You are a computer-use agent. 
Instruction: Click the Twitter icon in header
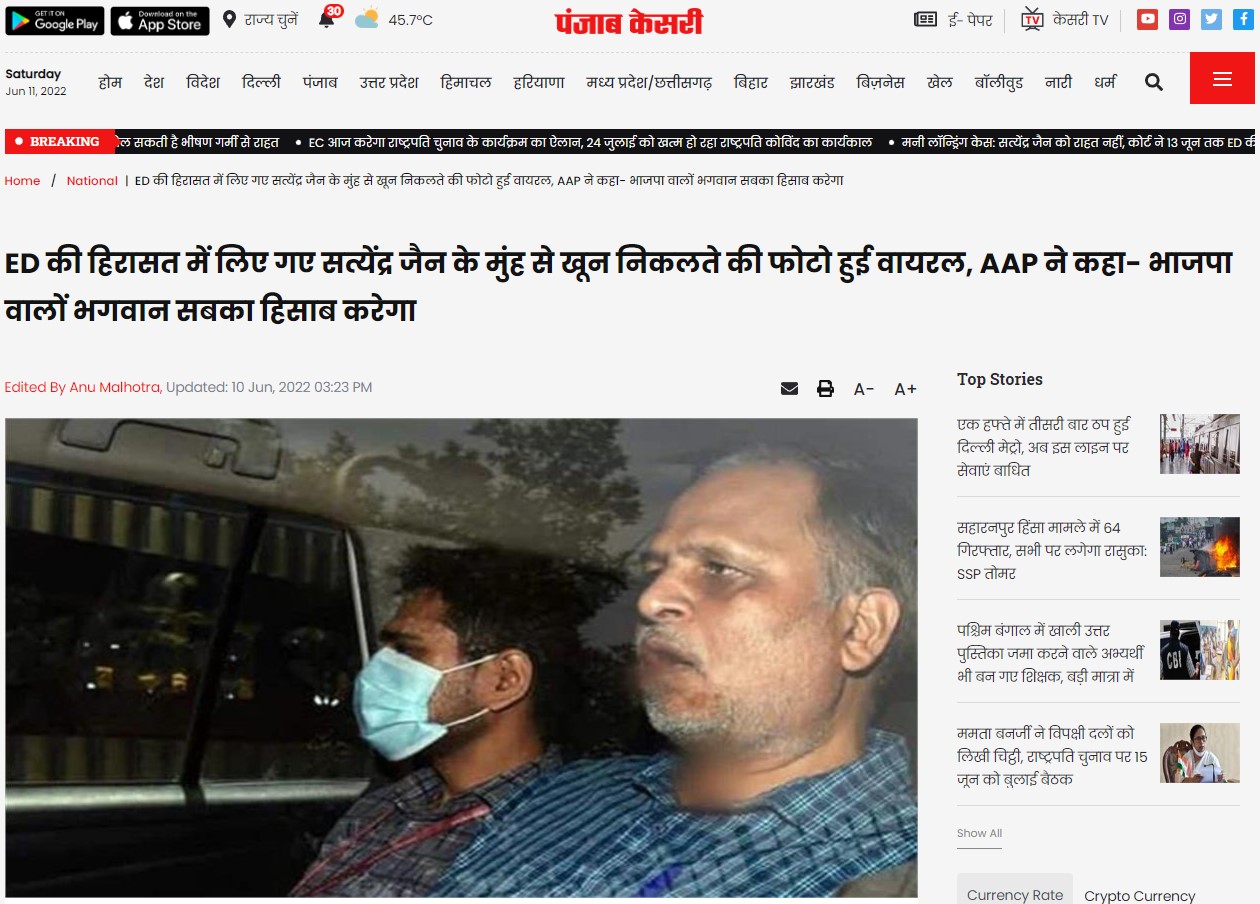point(1211,19)
